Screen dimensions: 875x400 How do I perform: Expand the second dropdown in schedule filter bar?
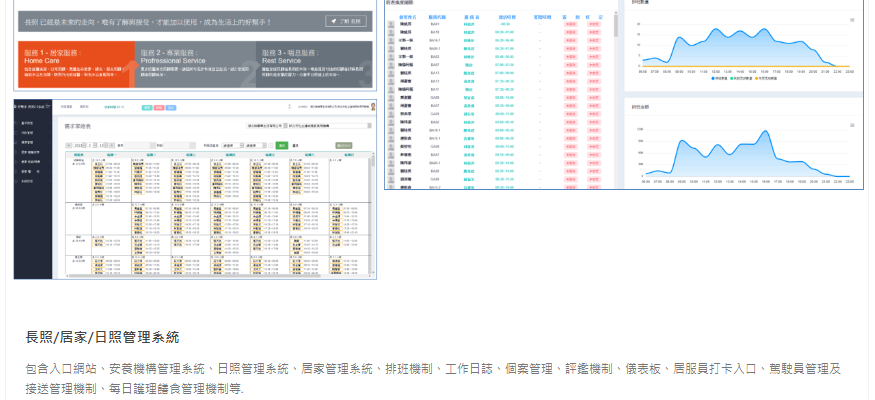click(x=254, y=145)
